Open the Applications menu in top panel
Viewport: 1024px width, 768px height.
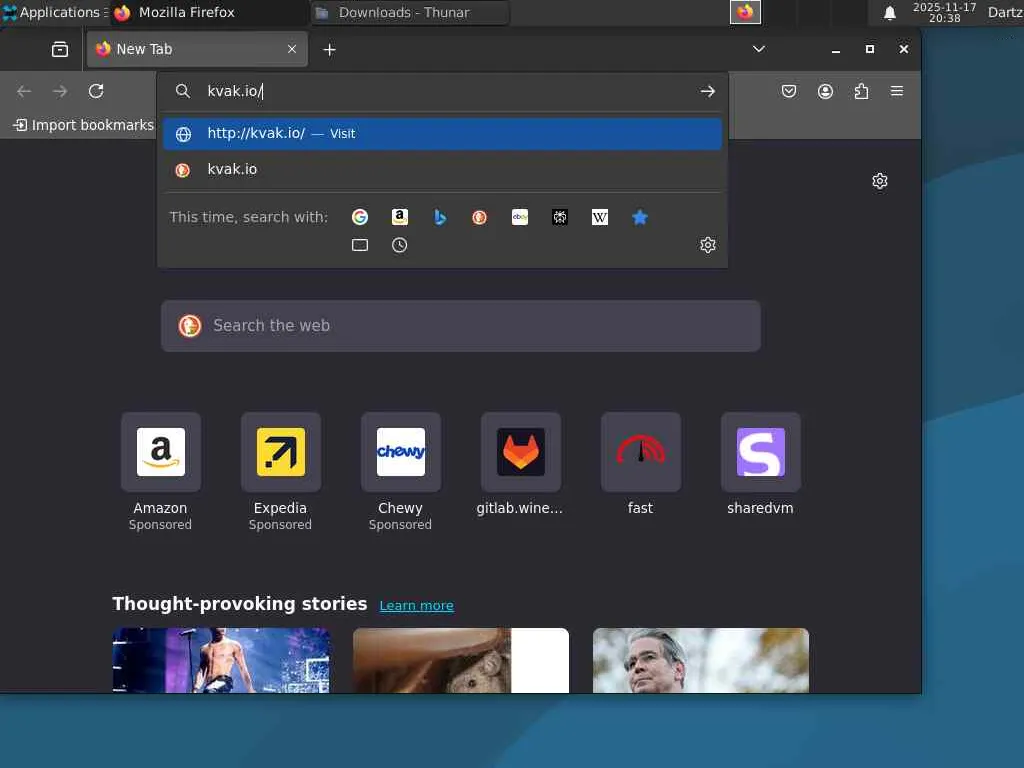[54, 12]
